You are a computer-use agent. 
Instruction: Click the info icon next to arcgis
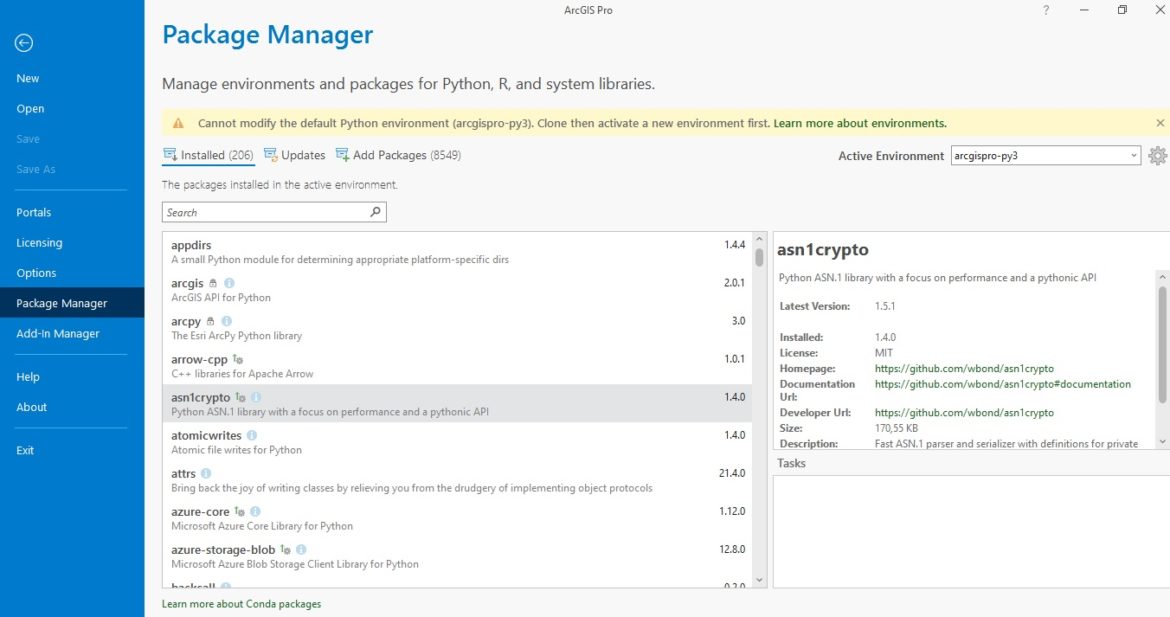(229, 284)
